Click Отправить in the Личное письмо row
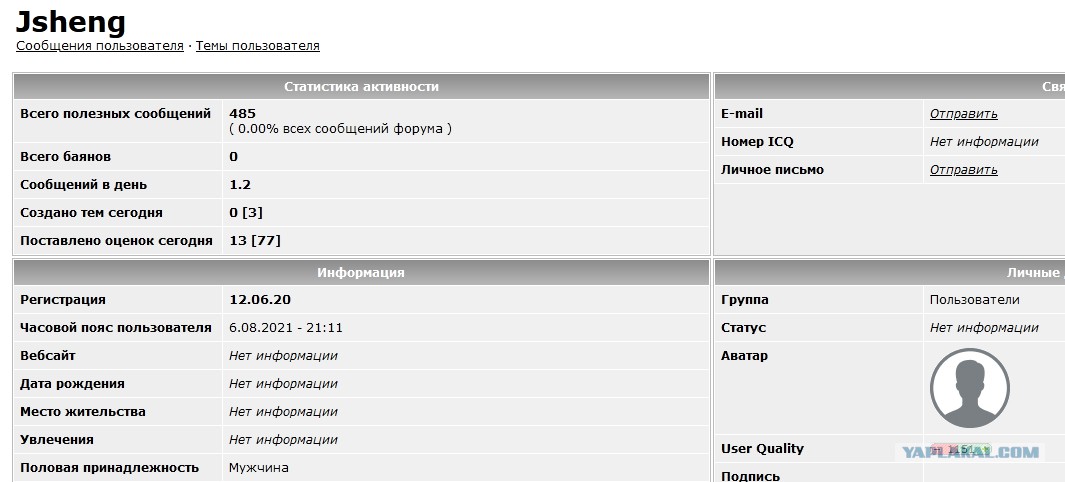This screenshot has width=1065, height=482. coord(963,170)
